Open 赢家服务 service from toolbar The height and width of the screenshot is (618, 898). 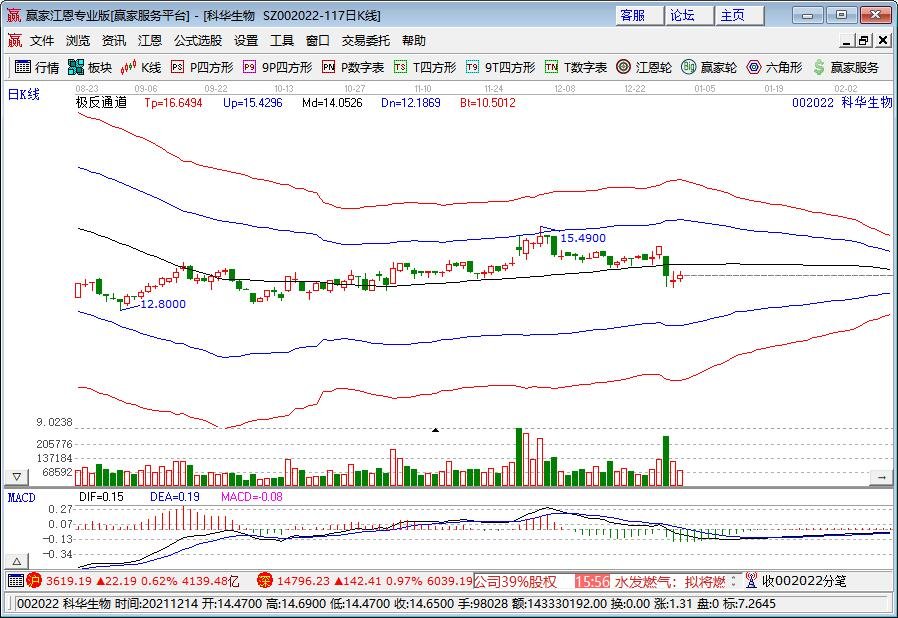846,68
